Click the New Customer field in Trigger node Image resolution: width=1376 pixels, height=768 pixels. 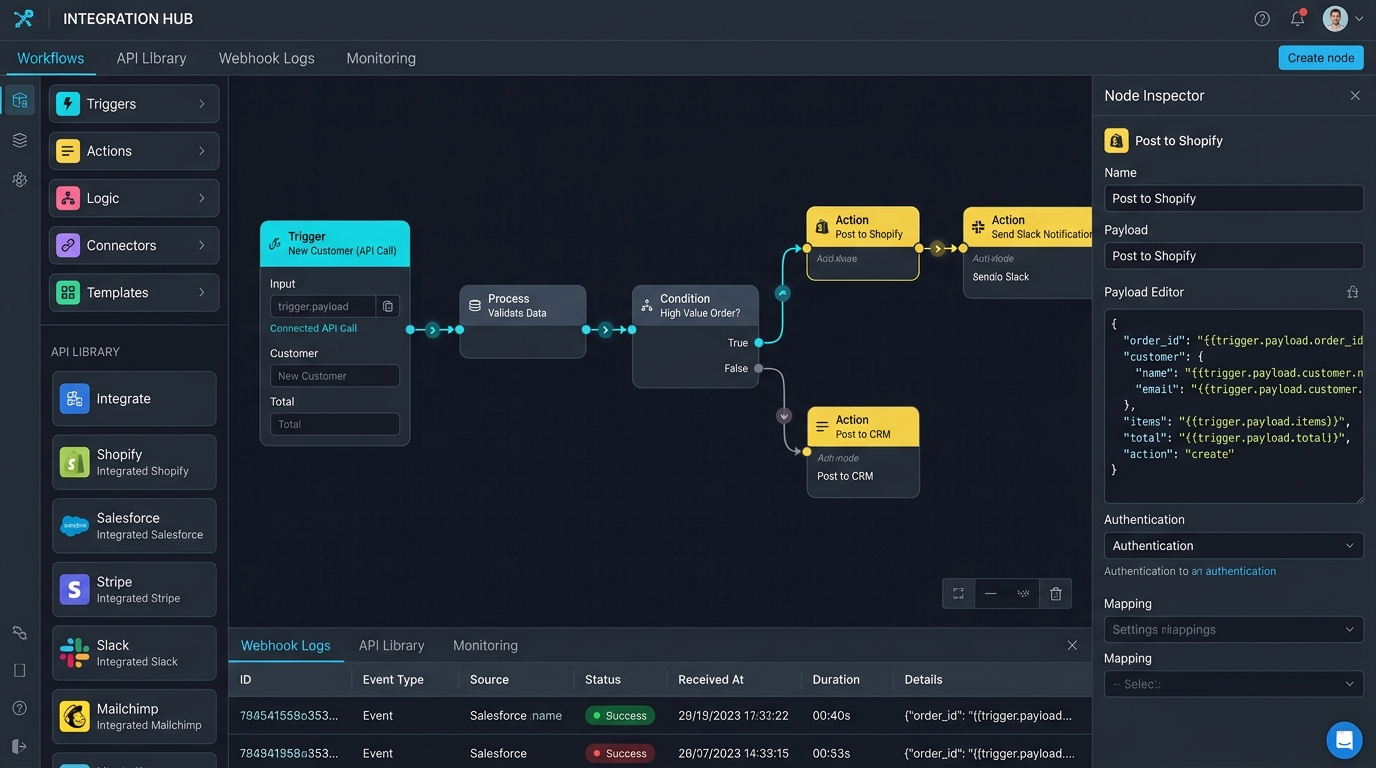pyautogui.click(x=335, y=376)
